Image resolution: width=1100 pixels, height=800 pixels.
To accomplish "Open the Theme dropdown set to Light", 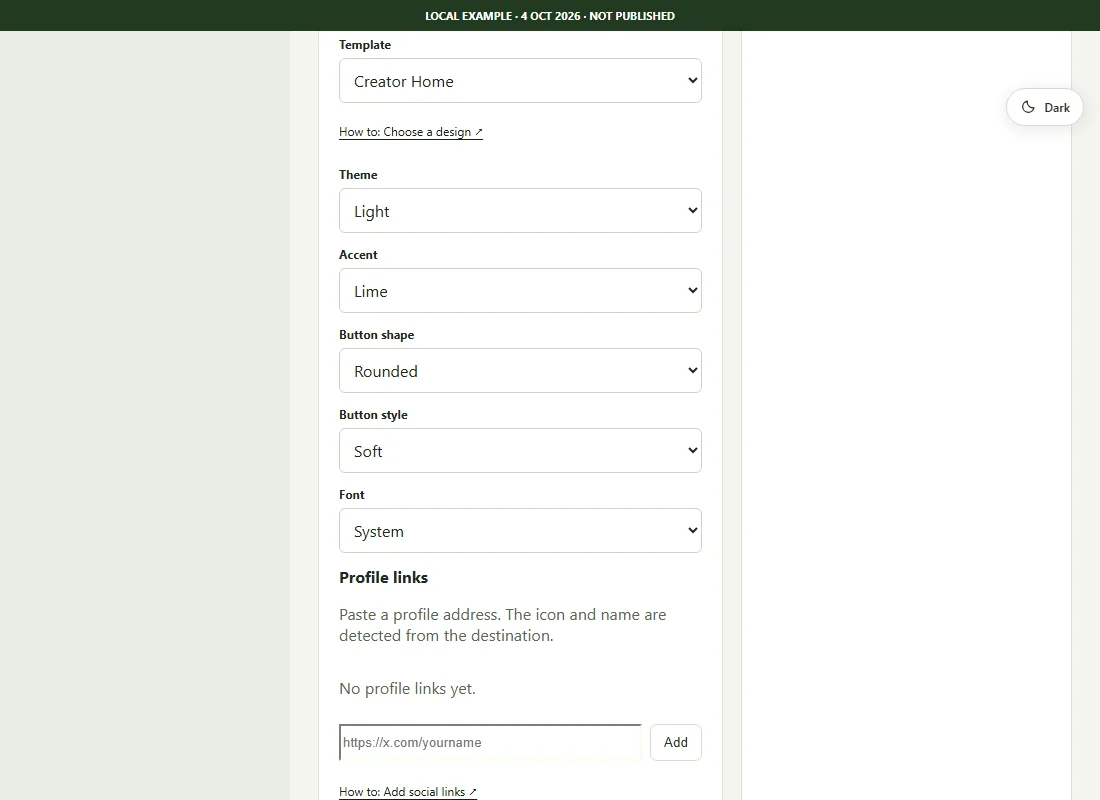I will pos(520,211).
